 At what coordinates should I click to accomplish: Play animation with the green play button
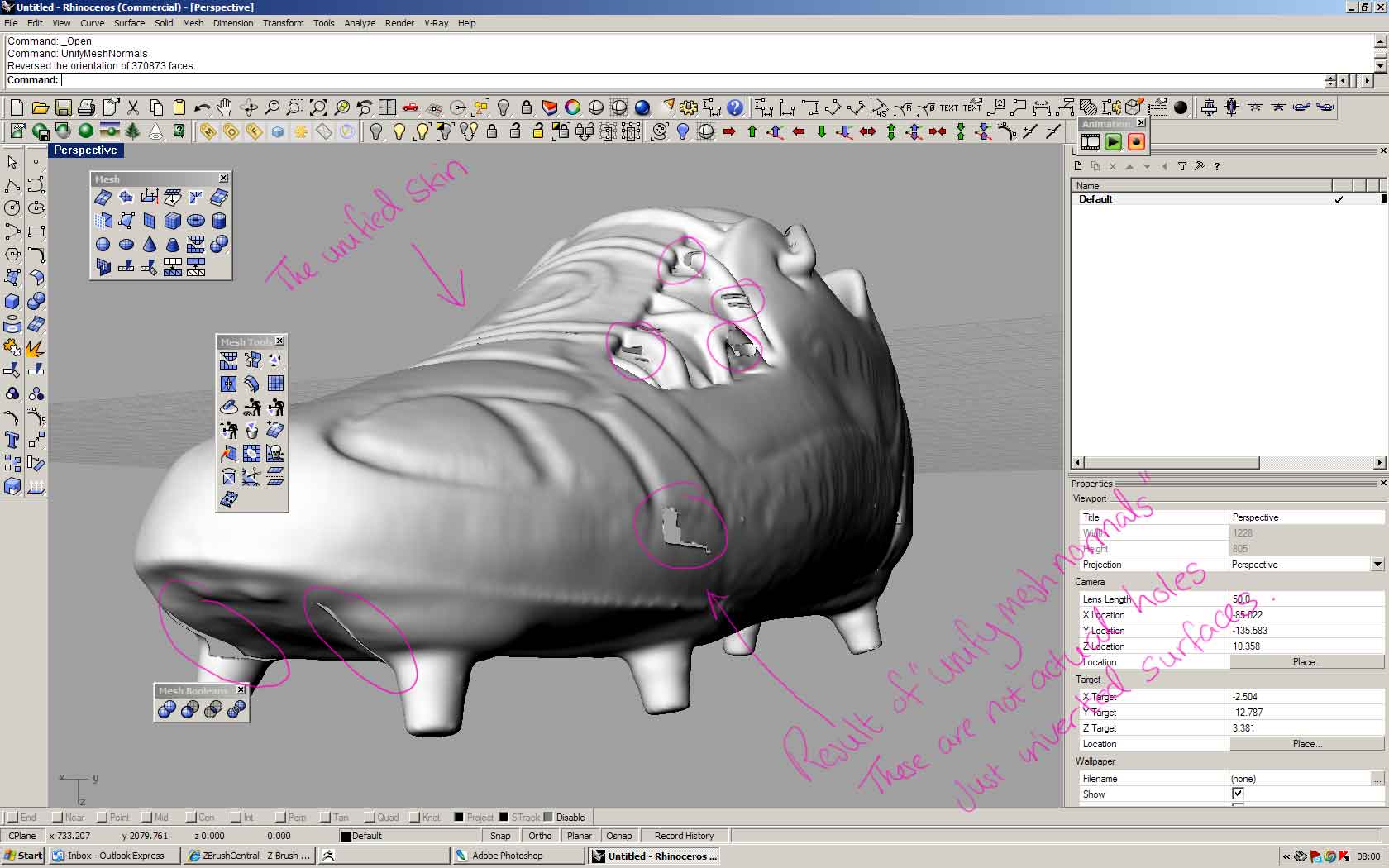click(1114, 142)
